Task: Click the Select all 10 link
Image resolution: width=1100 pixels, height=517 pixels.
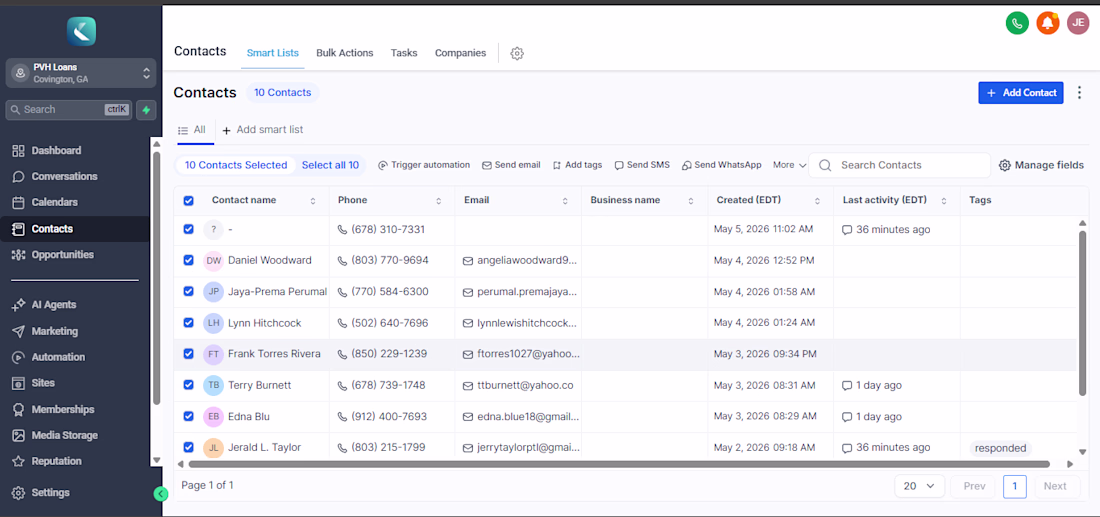Action: [x=330, y=165]
